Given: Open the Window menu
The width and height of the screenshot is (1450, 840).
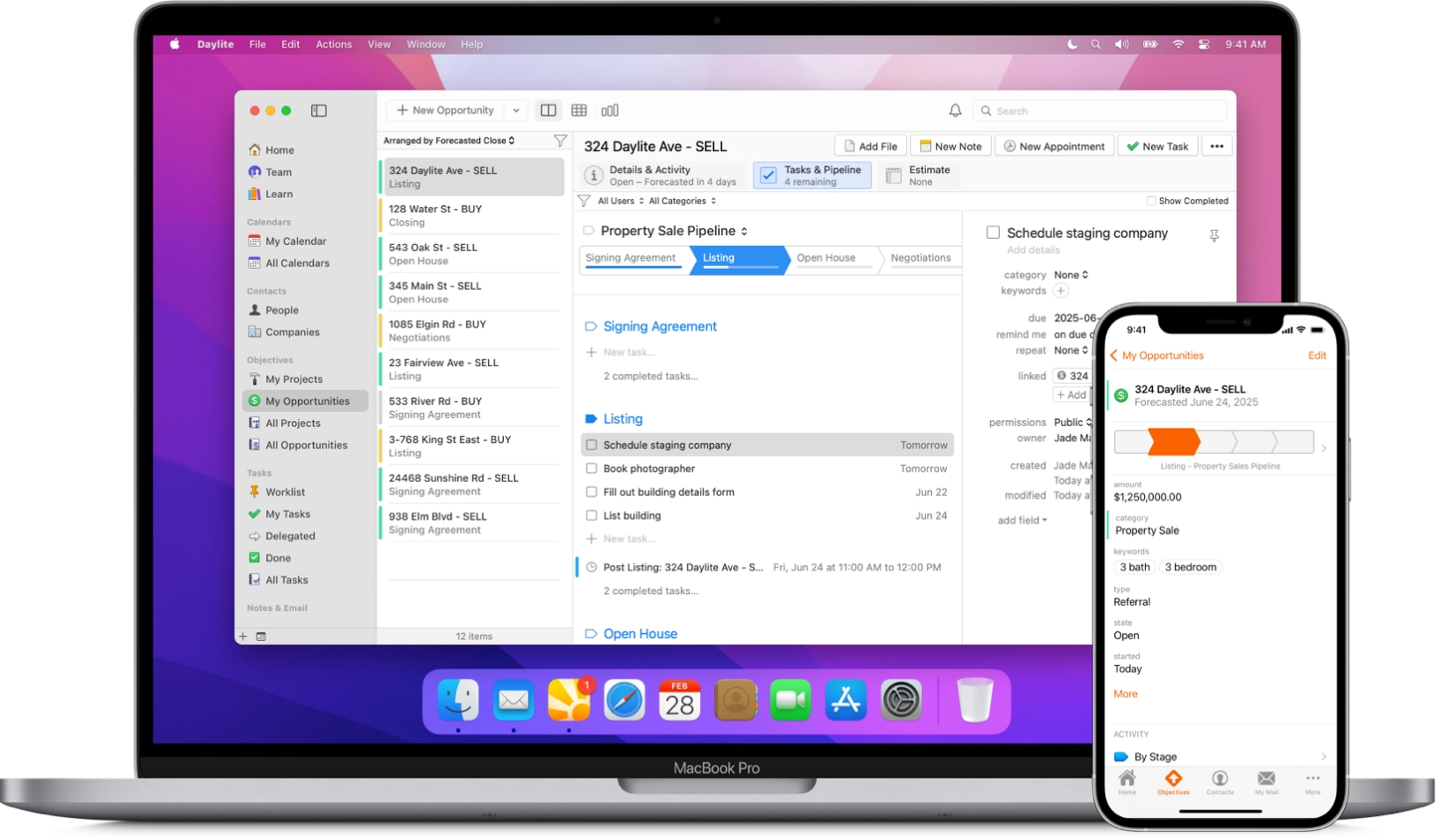Looking at the screenshot, I should point(426,44).
